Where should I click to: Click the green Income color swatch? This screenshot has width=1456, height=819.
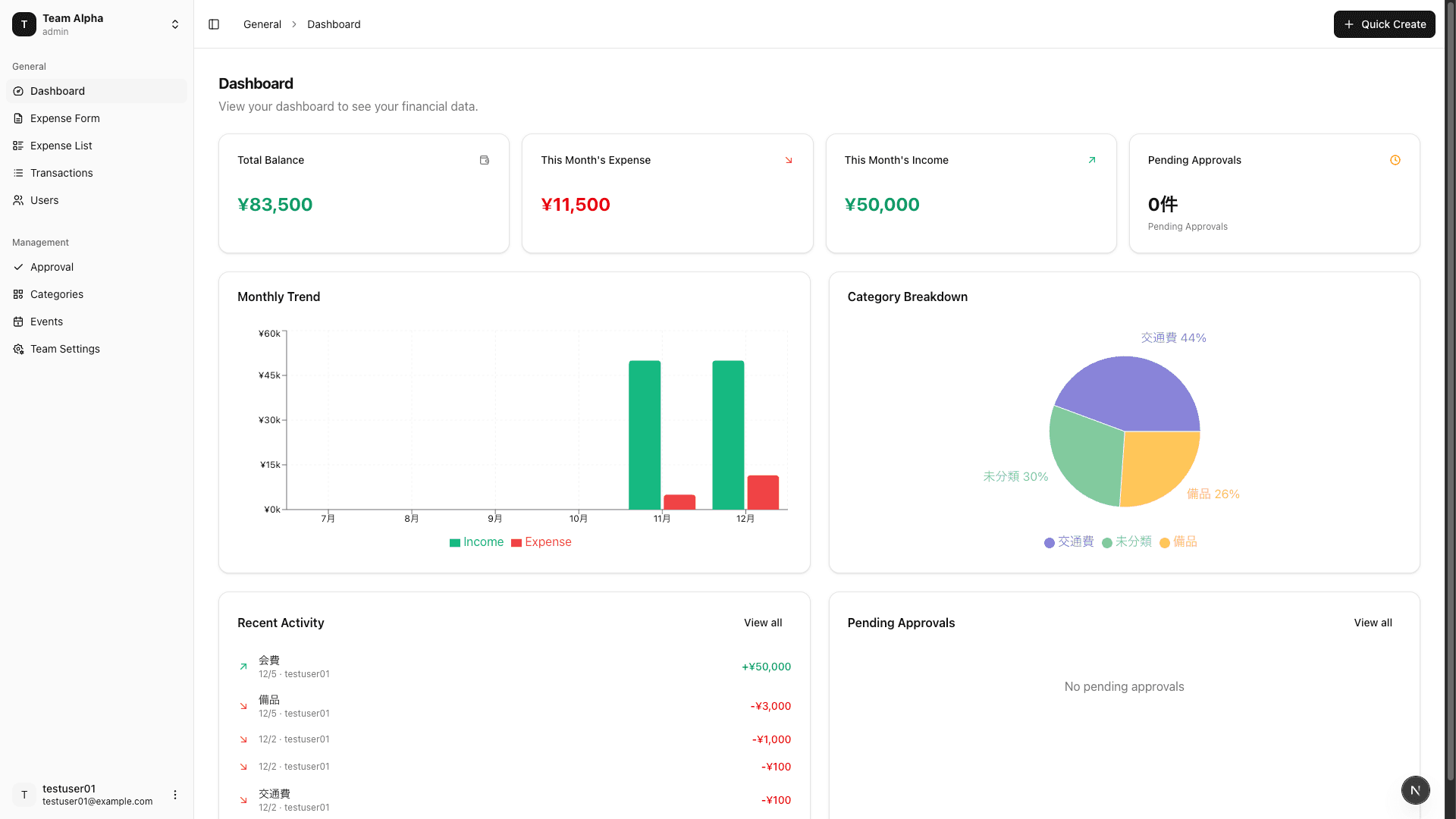coord(454,541)
